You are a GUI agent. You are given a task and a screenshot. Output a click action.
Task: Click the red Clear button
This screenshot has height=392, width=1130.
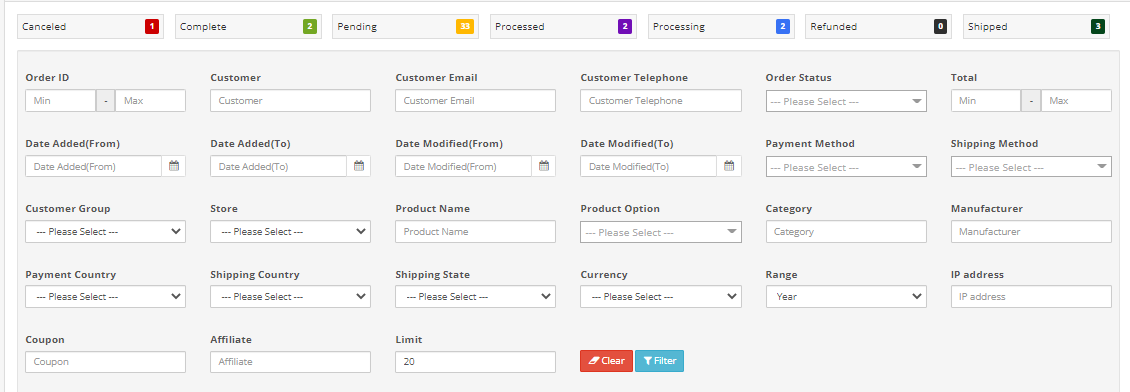pos(606,361)
